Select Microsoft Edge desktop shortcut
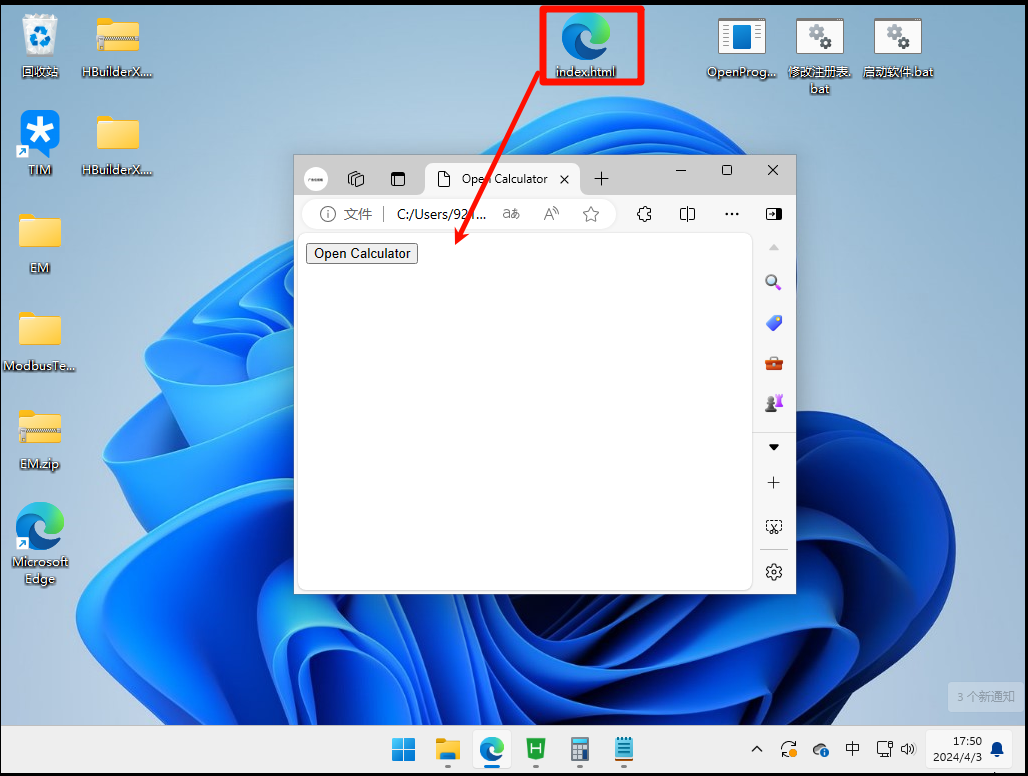 (x=40, y=544)
